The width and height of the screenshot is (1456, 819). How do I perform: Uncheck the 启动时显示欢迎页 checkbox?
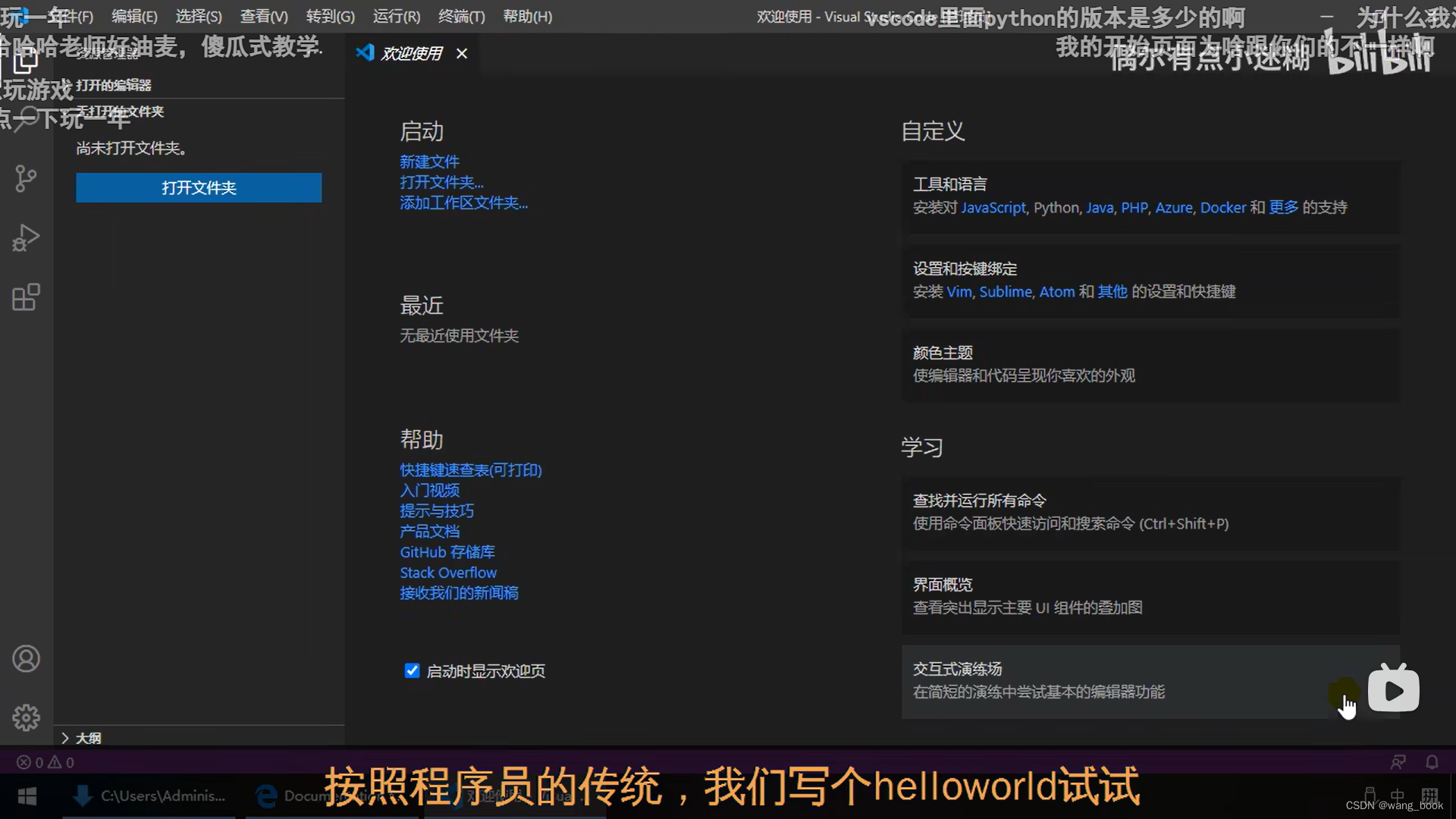coord(412,670)
